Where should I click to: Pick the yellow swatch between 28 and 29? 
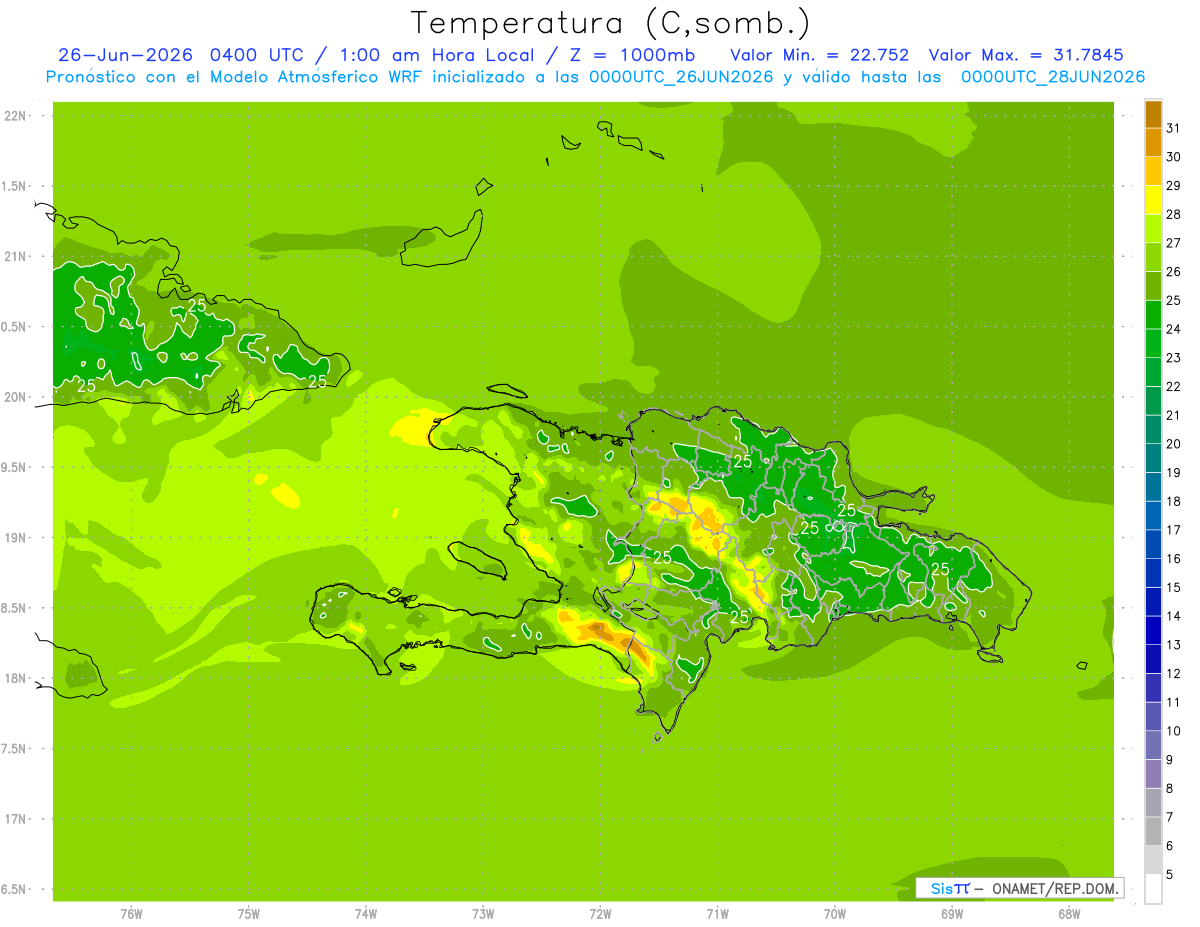pos(1153,200)
